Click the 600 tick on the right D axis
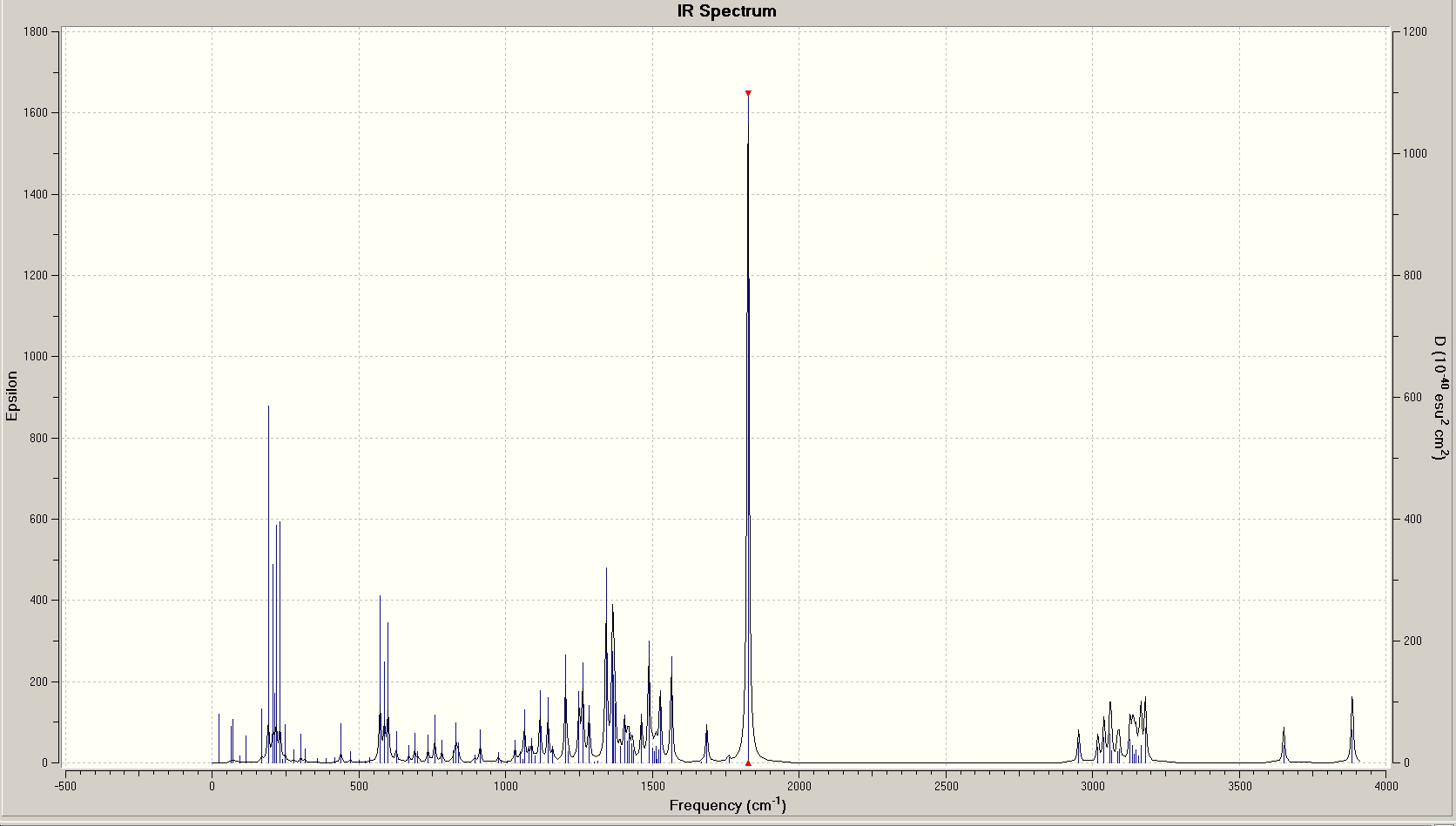 (1412, 398)
